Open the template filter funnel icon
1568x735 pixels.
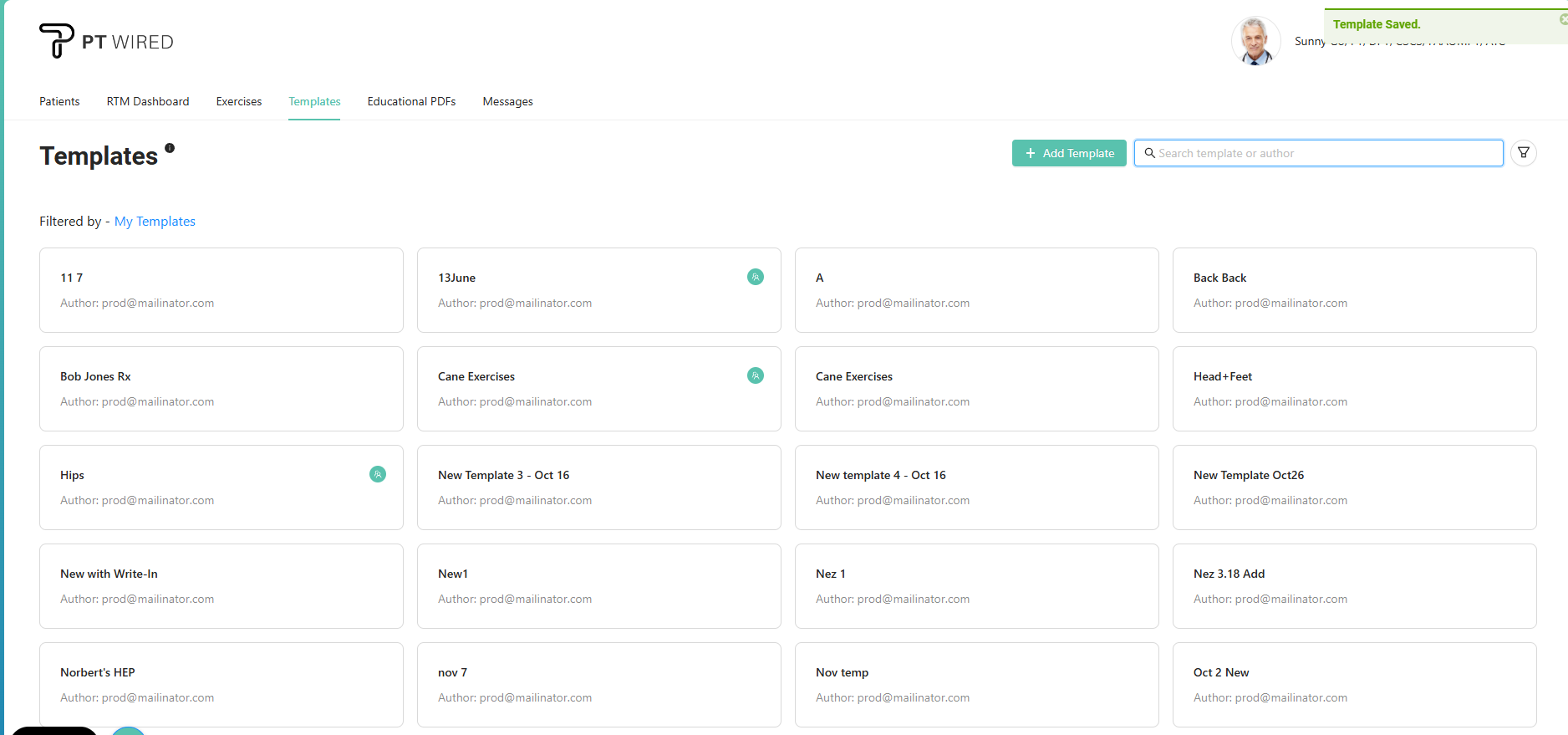1523,153
